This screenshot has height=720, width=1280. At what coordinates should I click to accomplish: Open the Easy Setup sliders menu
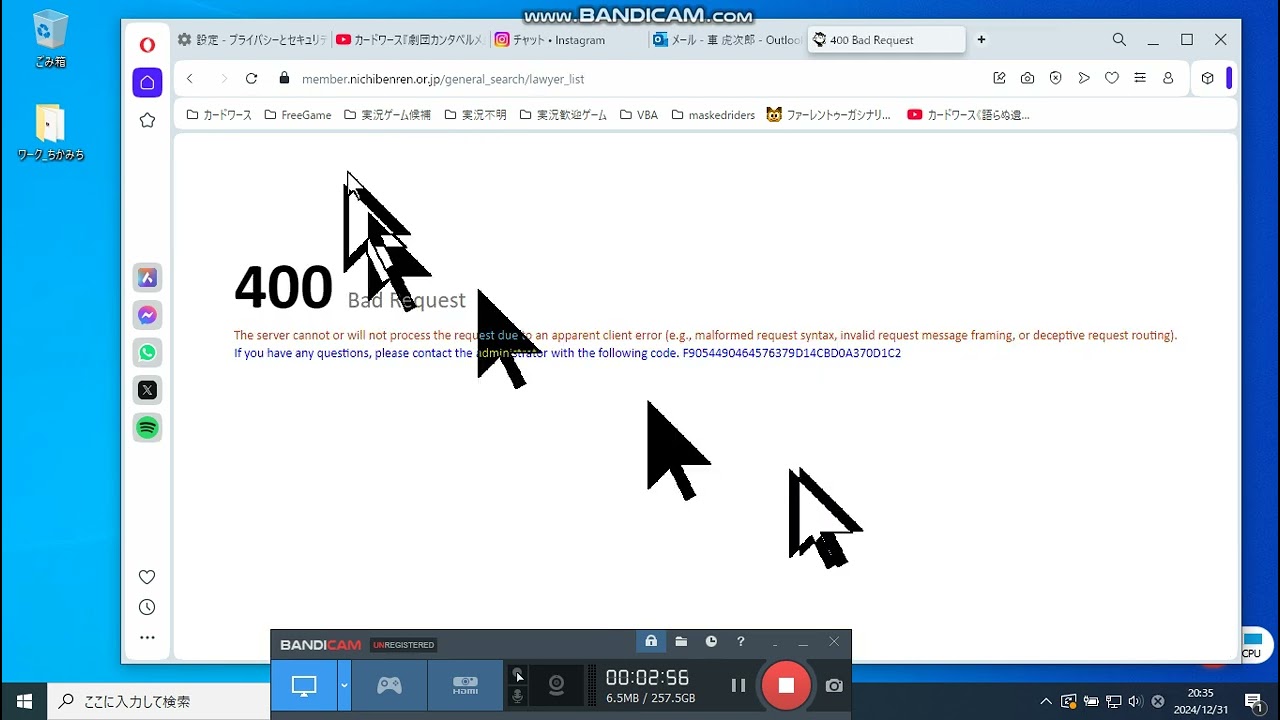point(1139,79)
